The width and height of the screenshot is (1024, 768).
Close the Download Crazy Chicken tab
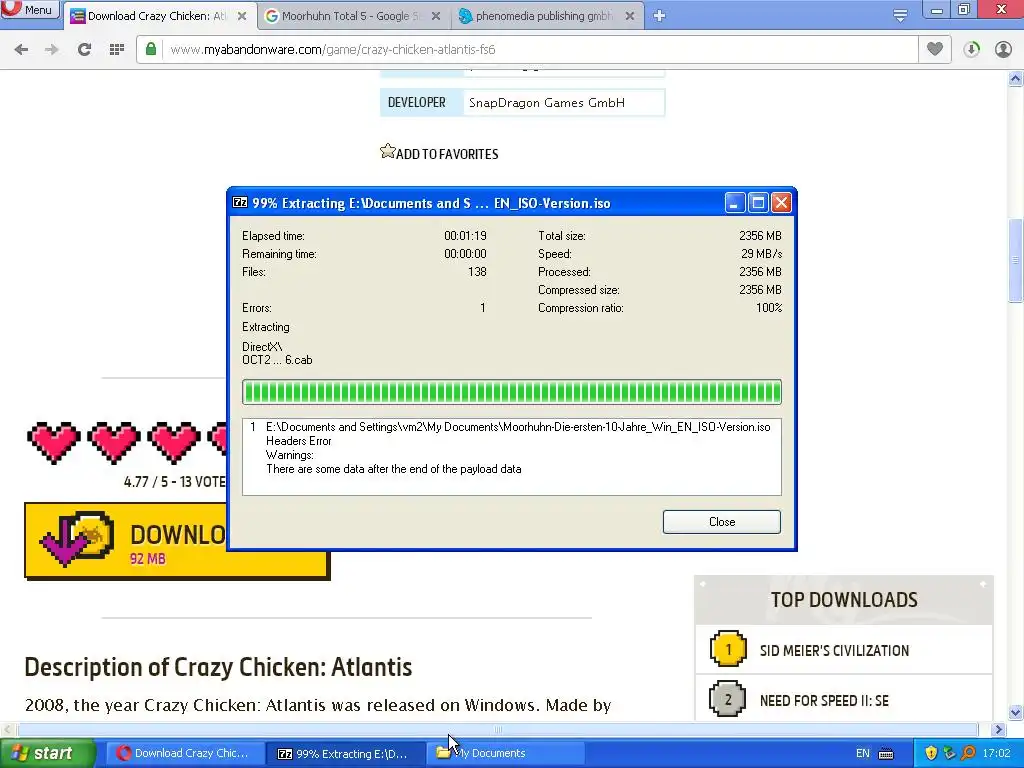[242, 16]
